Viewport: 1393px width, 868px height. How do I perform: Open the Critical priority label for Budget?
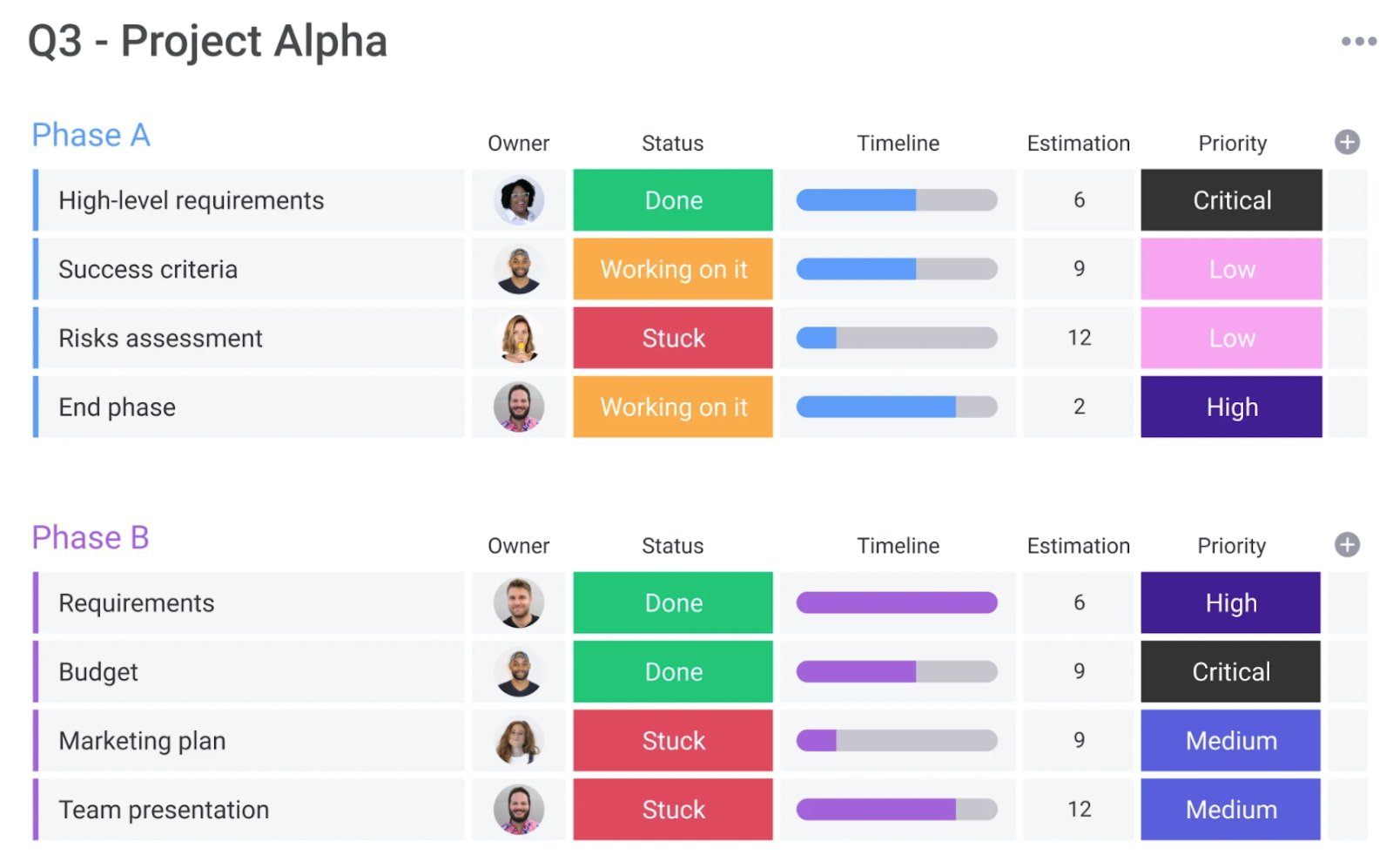click(1230, 671)
